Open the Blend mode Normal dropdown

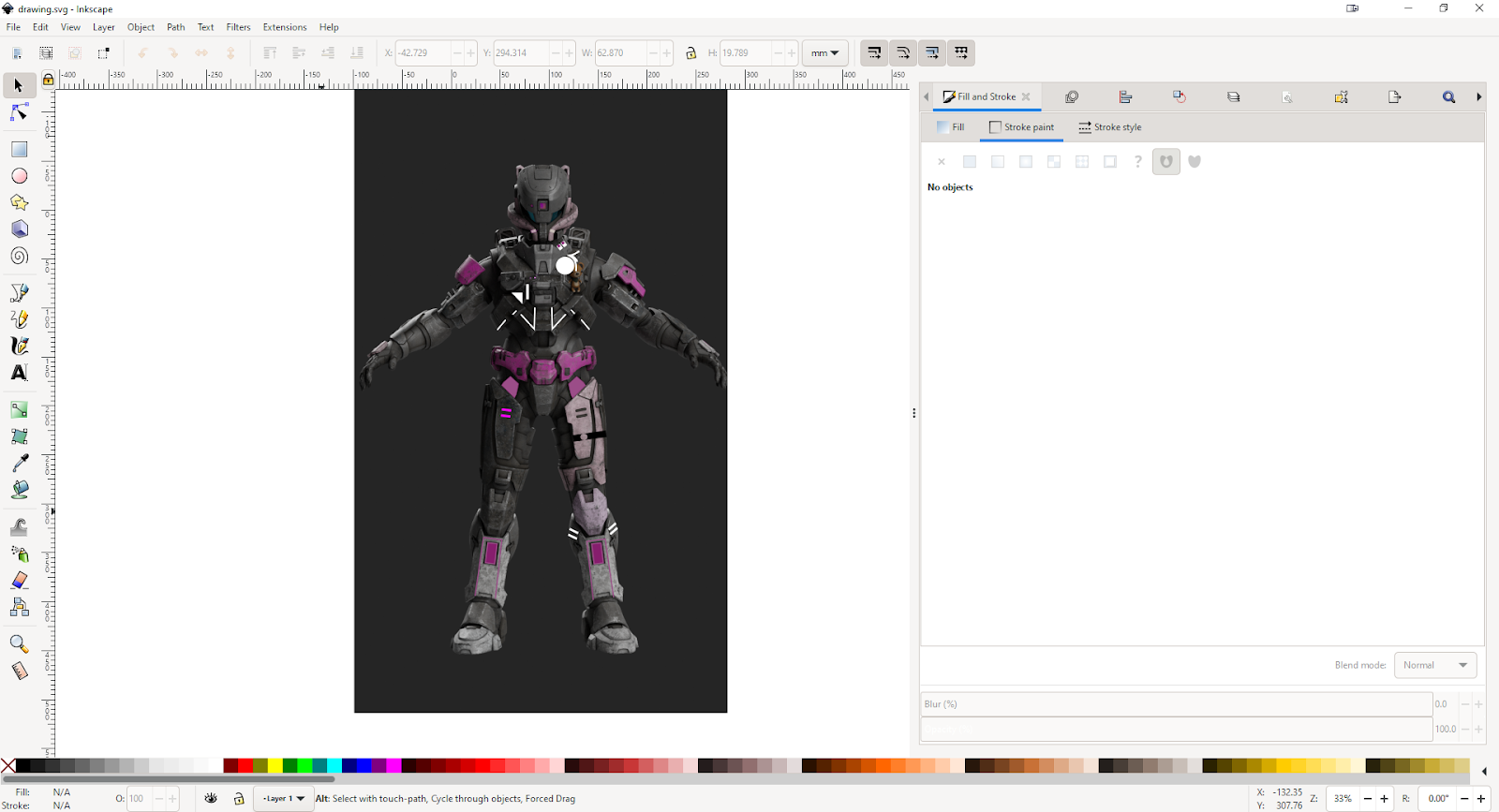tap(1434, 665)
